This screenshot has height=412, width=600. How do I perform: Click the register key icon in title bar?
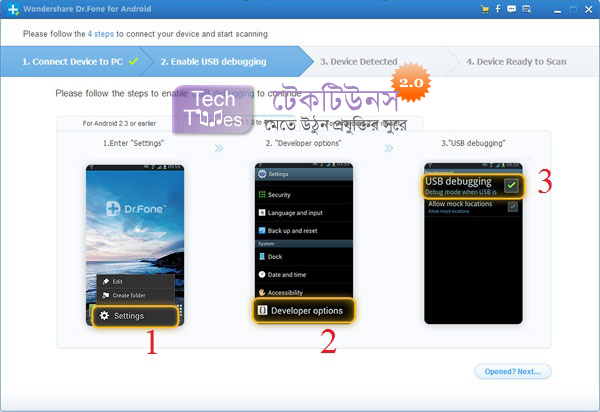526,9
